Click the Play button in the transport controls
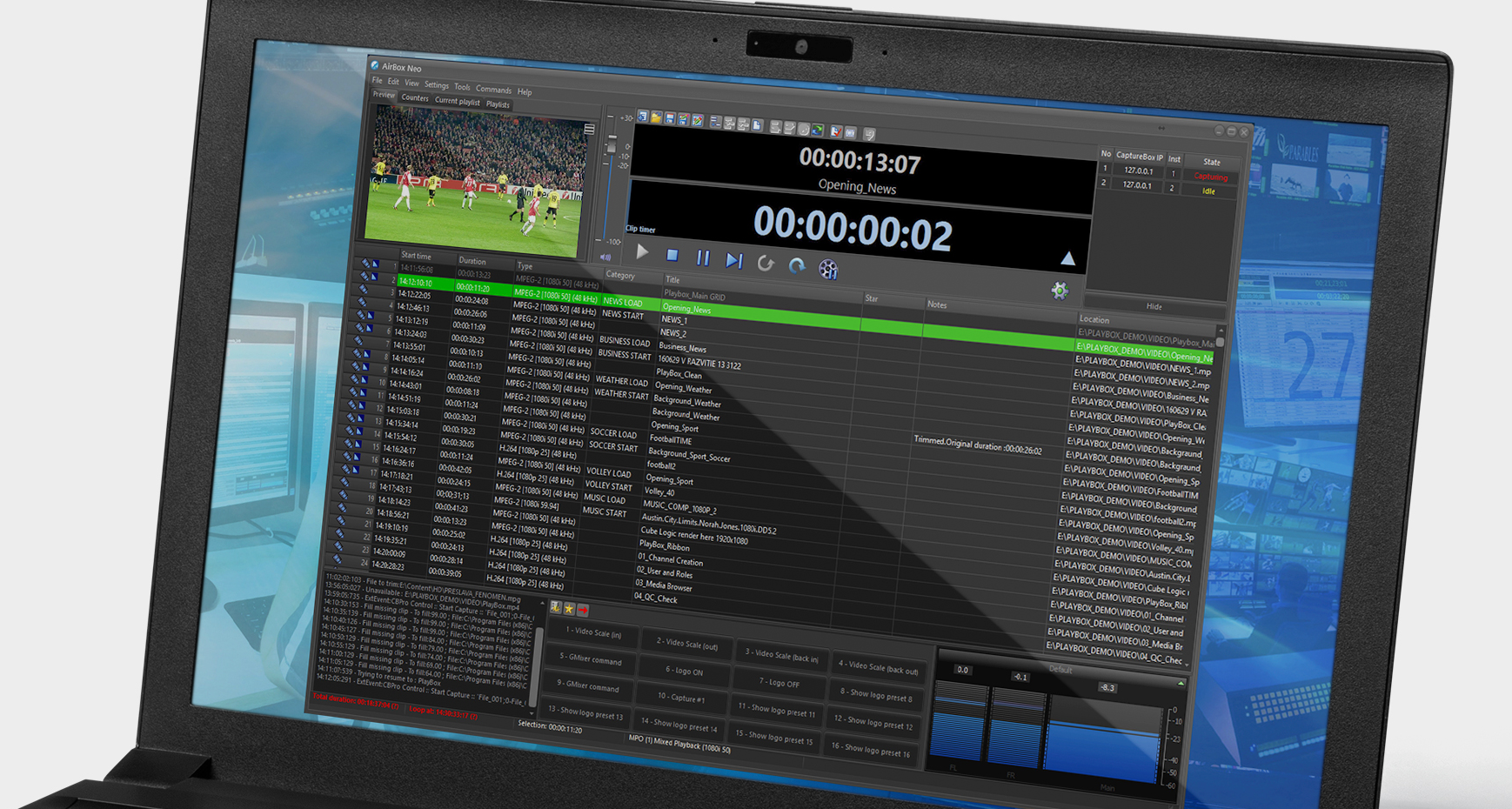Screen dimensions: 1512x809 642,252
